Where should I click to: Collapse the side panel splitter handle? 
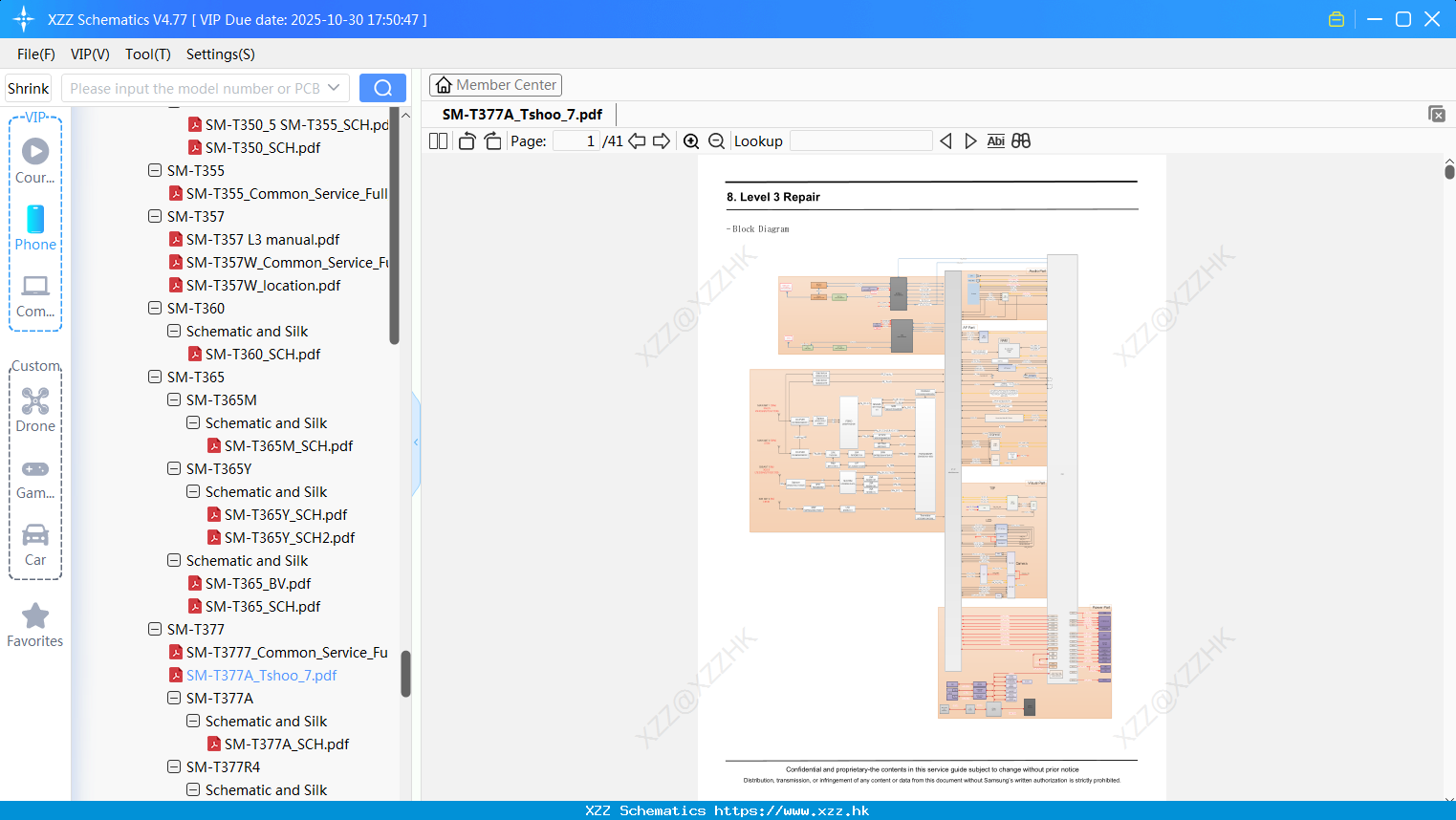pos(416,442)
